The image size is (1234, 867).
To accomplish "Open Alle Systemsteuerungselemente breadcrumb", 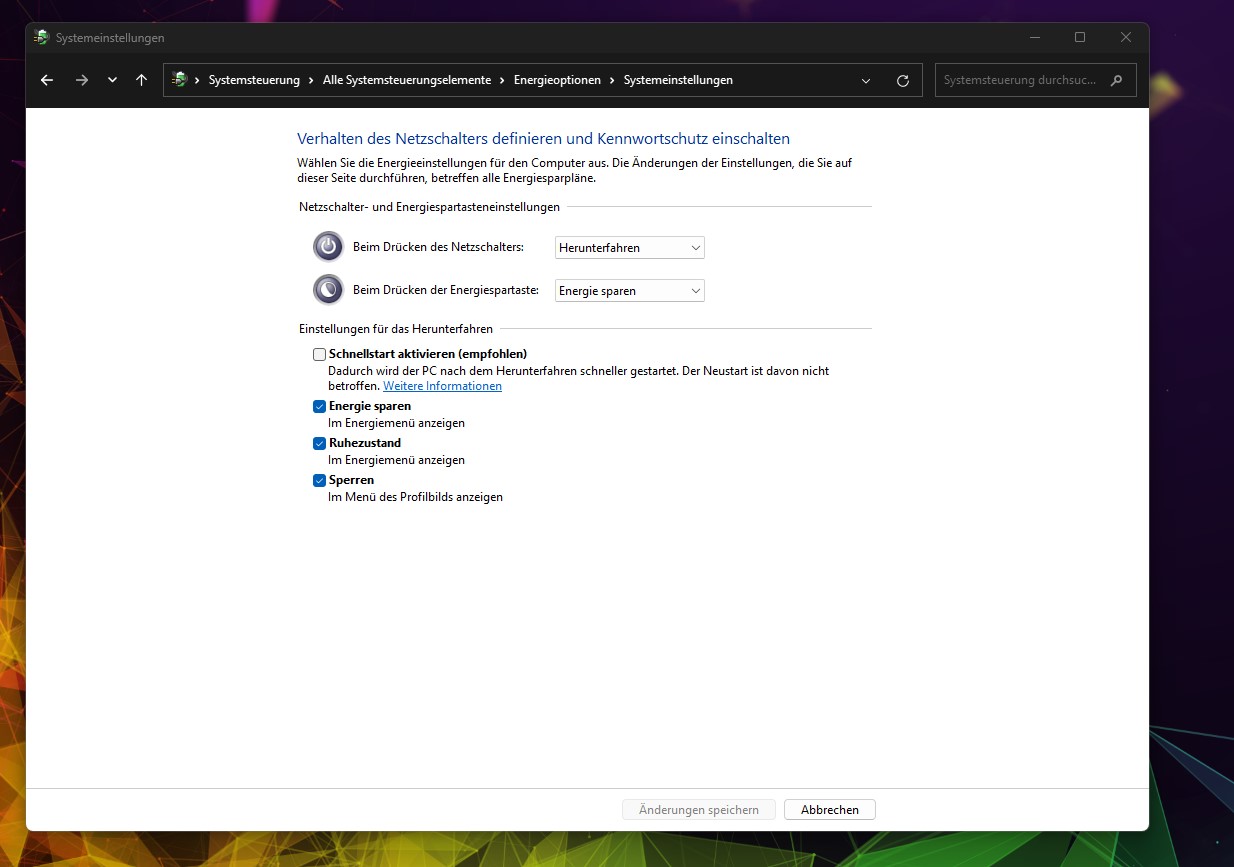I will [407, 80].
